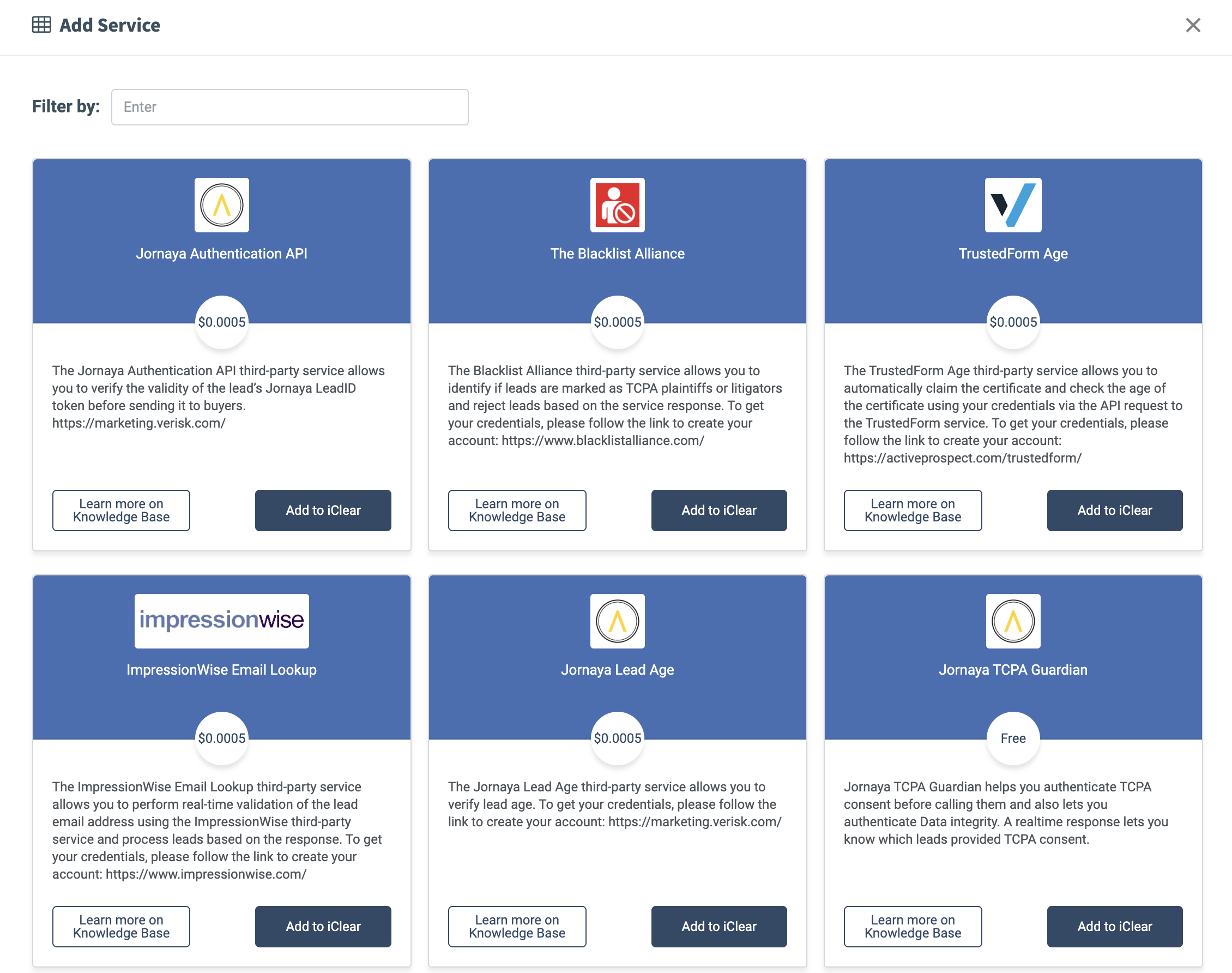Open Knowledge Base for The Blacklist Alliance
The image size is (1232, 973).
pos(517,510)
